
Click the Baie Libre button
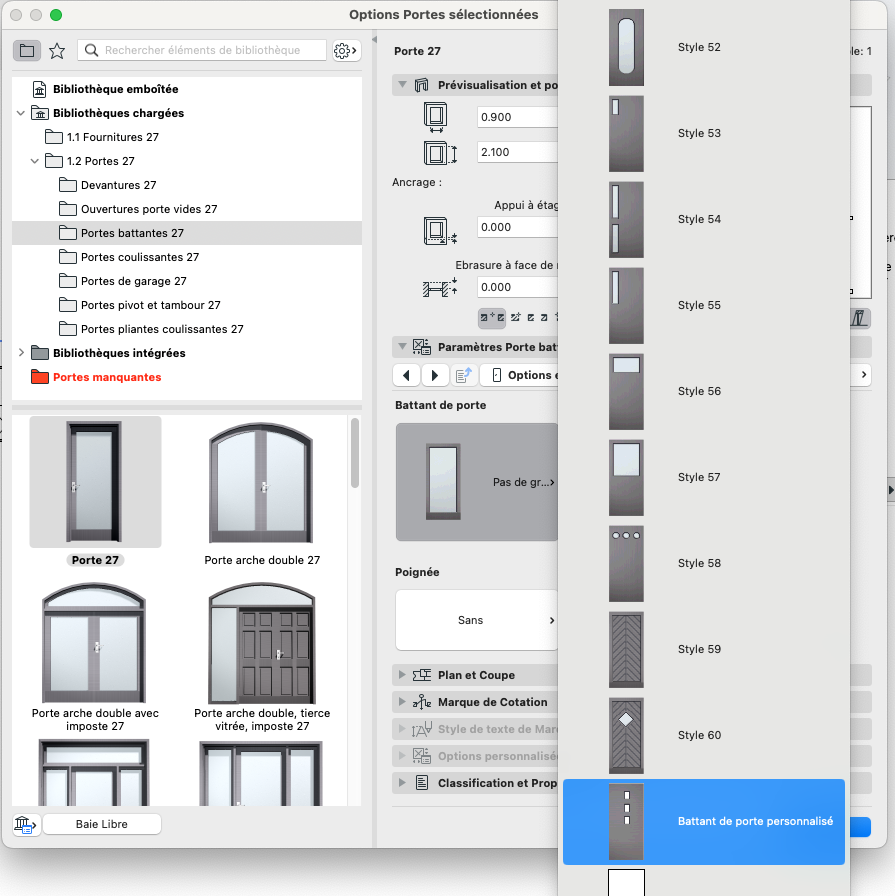(x=102, y=824)
